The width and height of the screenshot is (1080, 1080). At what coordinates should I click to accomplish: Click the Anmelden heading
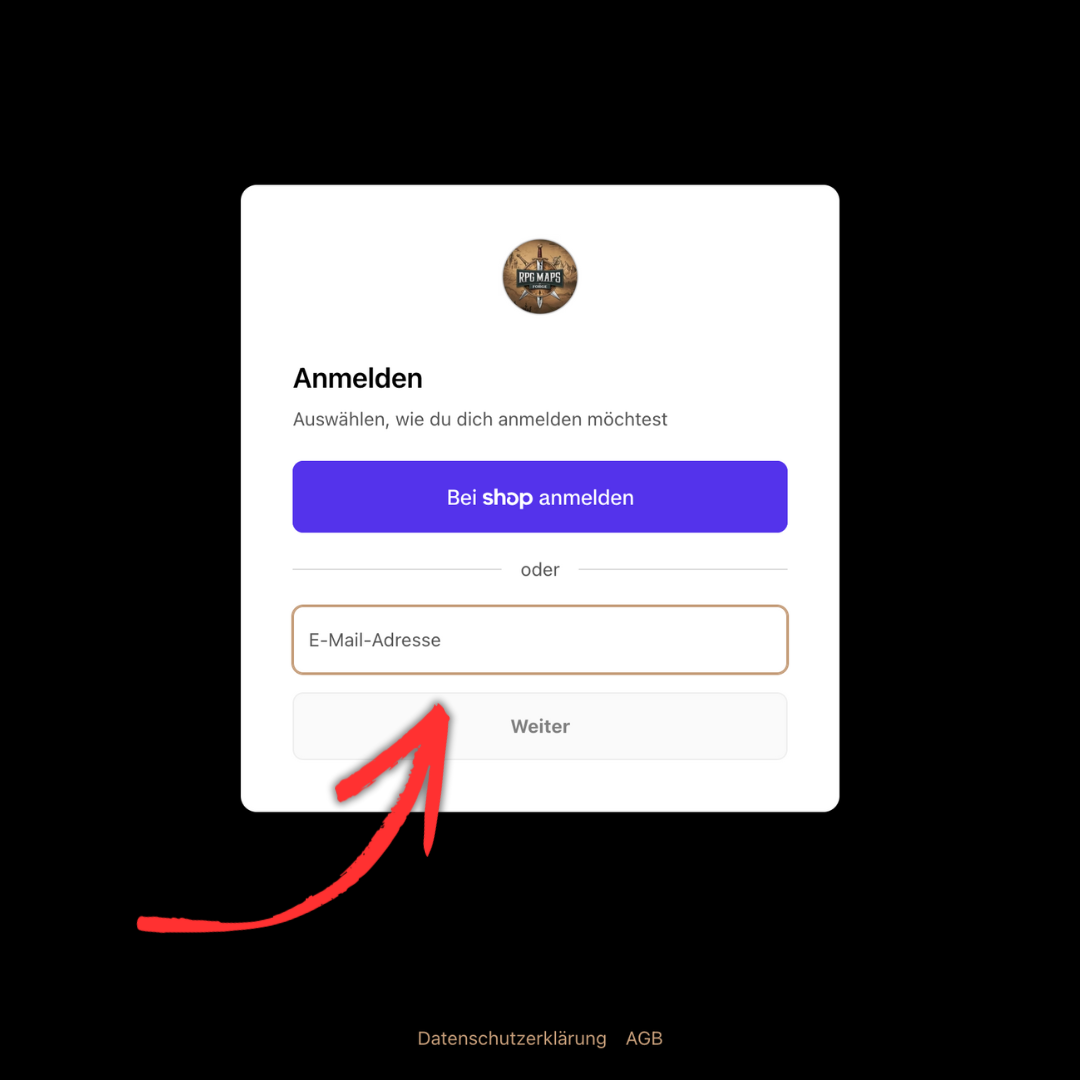point(357,378)
